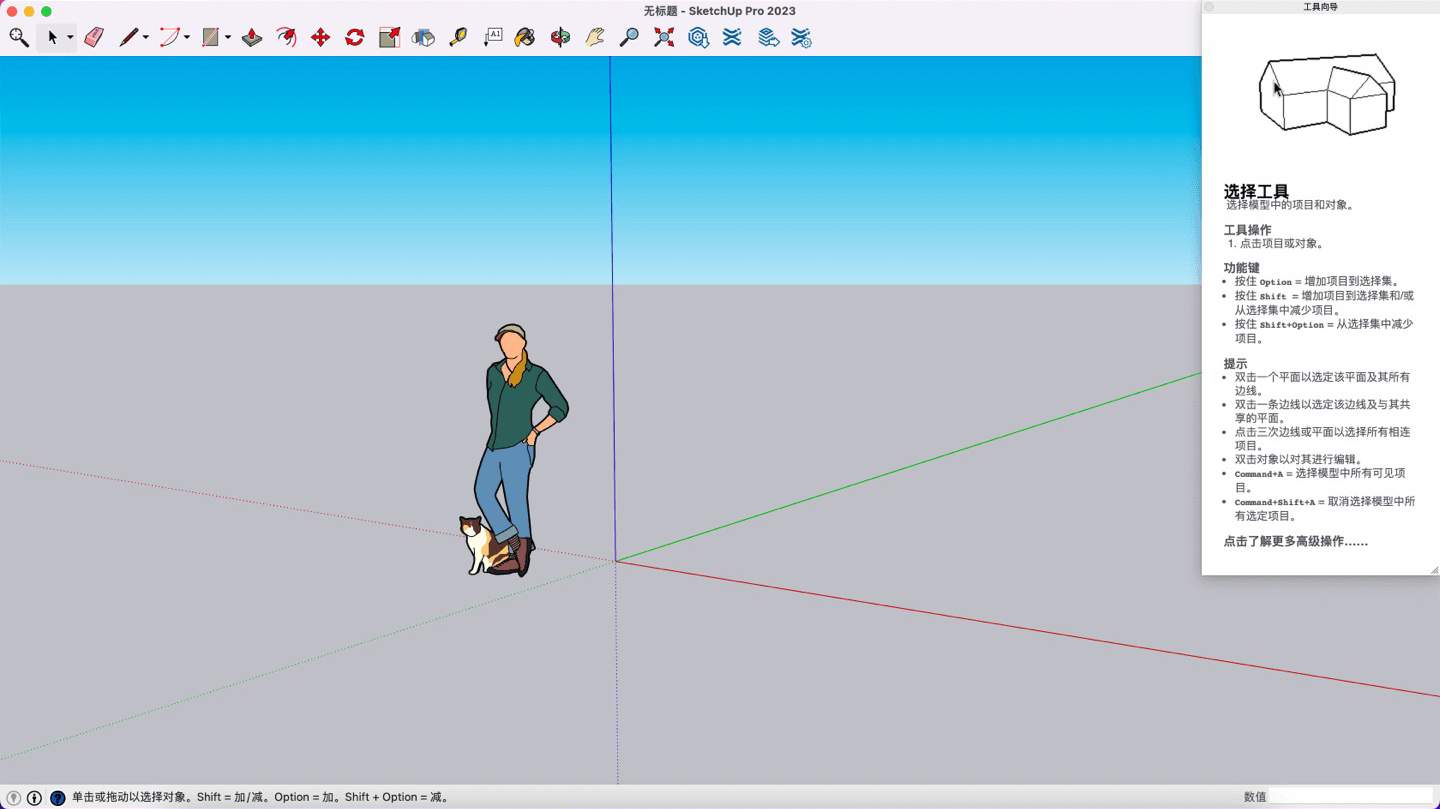Select the Eraser tool

tap(94, 38)
